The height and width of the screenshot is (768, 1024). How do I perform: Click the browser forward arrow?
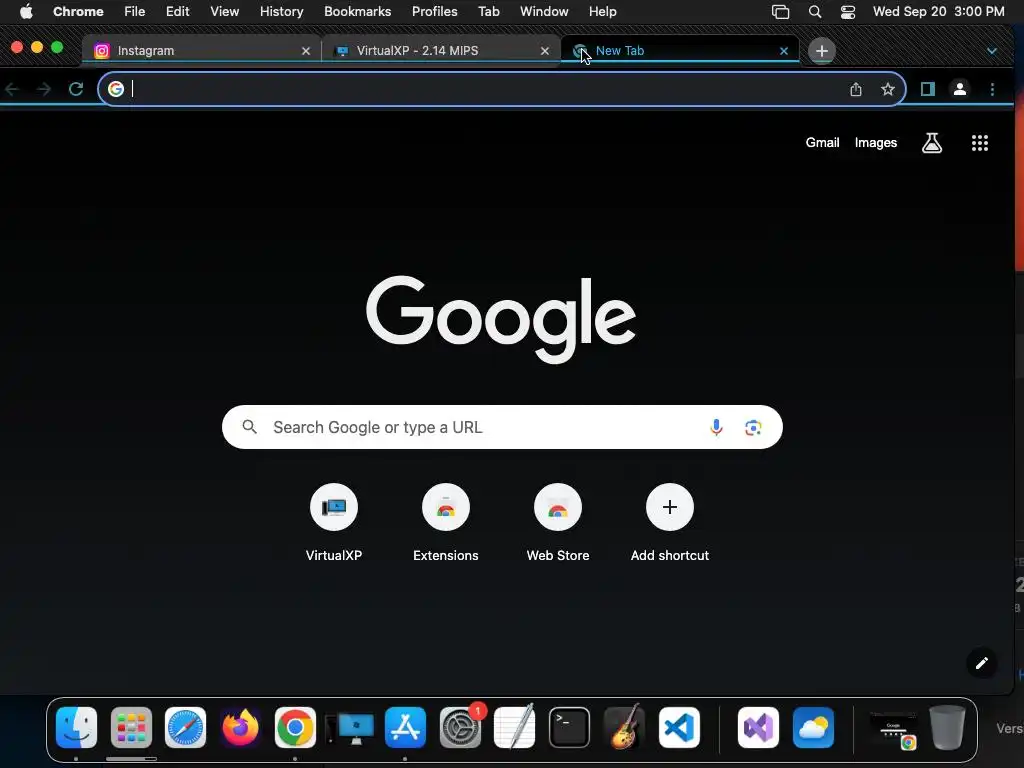[x=44, y=89]
